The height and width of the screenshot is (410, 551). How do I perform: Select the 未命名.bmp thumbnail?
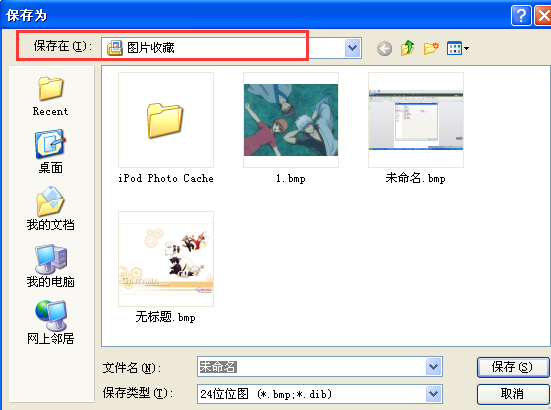[x=416, y=120]
